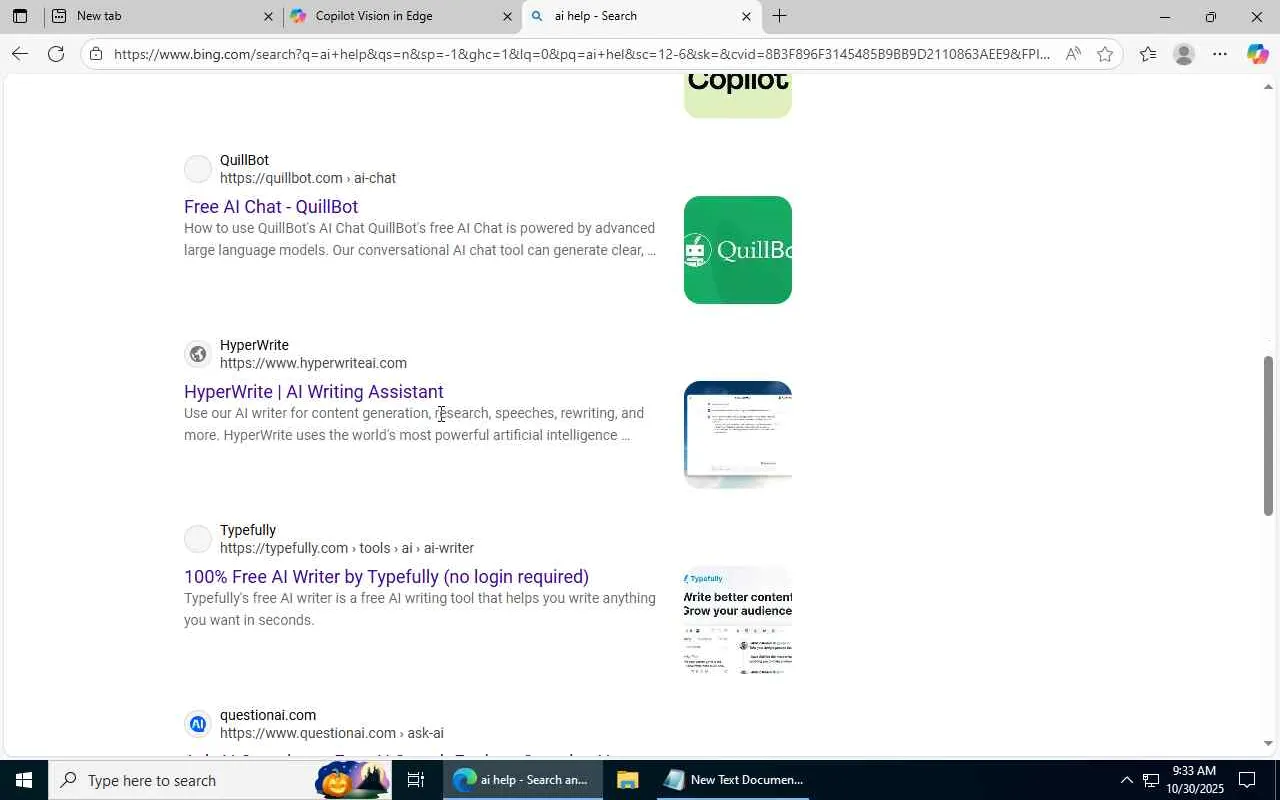Open Edge Settings and more menu
The image size is (1280, 800).
coord(1220,54)
